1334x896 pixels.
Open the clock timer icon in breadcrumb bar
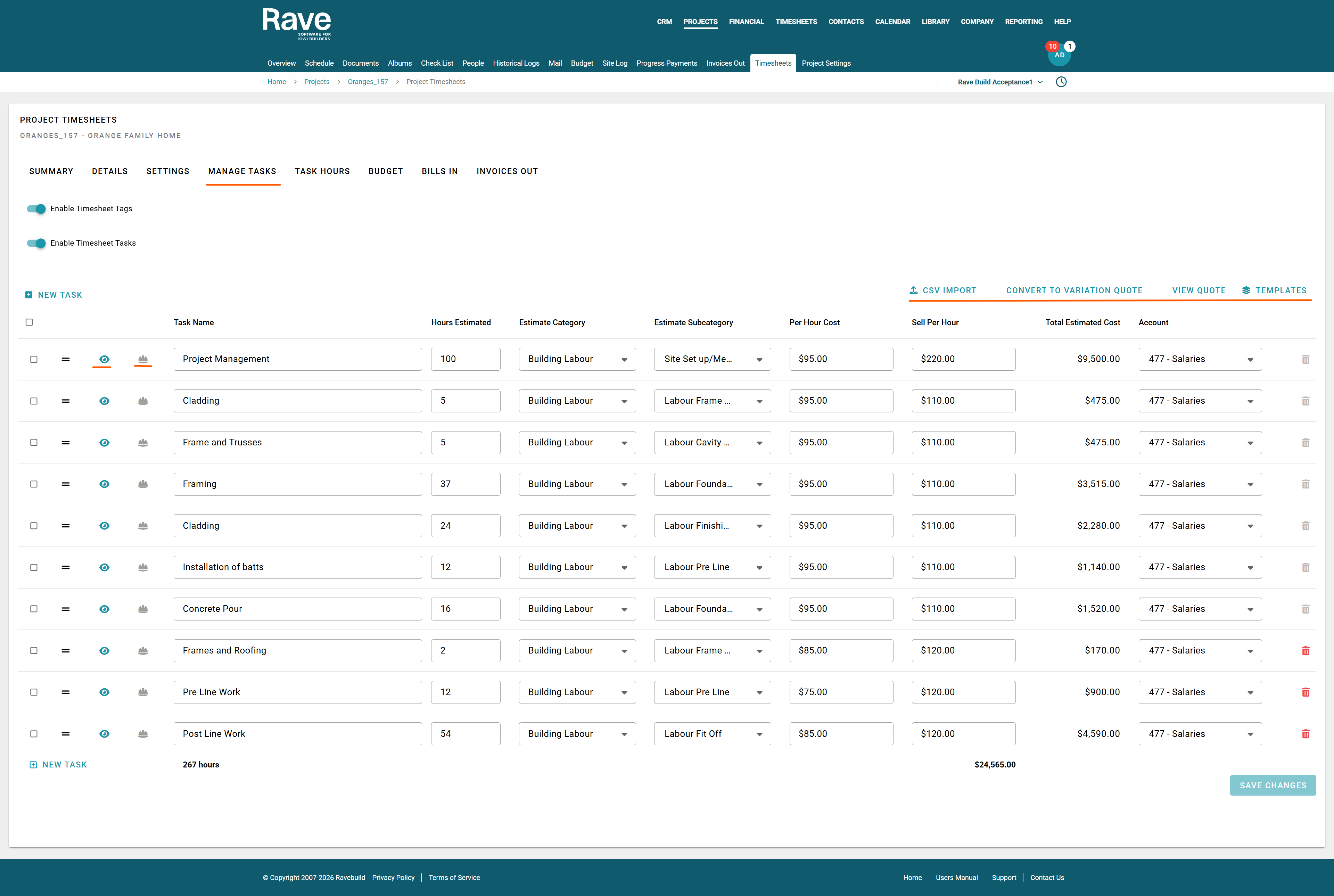[1061, 82]
